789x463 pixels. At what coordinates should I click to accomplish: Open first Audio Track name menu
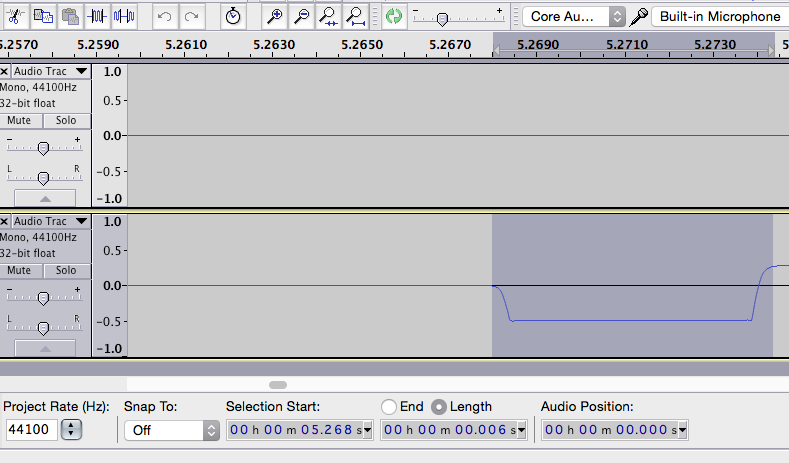coord(50,72)
